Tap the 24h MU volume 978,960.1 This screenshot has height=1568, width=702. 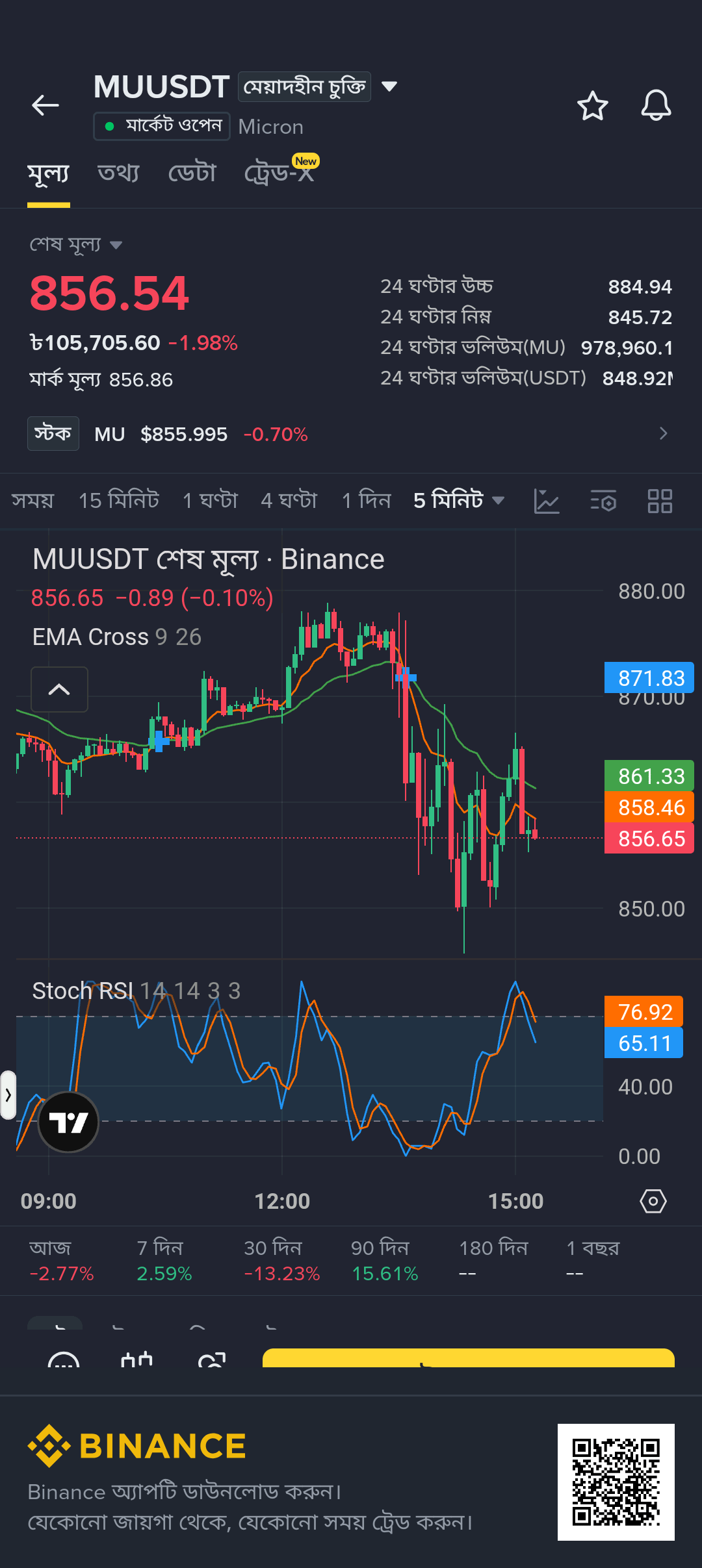pos(627,348)
